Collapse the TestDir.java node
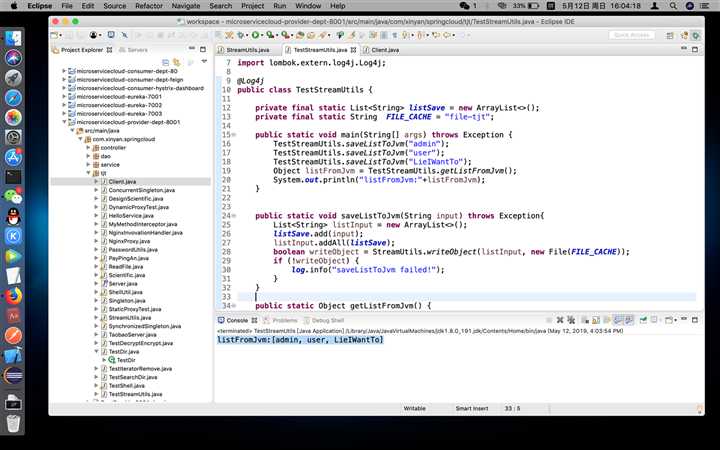The image size is (720, 450). pyautogui.click(x=96, y=351)
